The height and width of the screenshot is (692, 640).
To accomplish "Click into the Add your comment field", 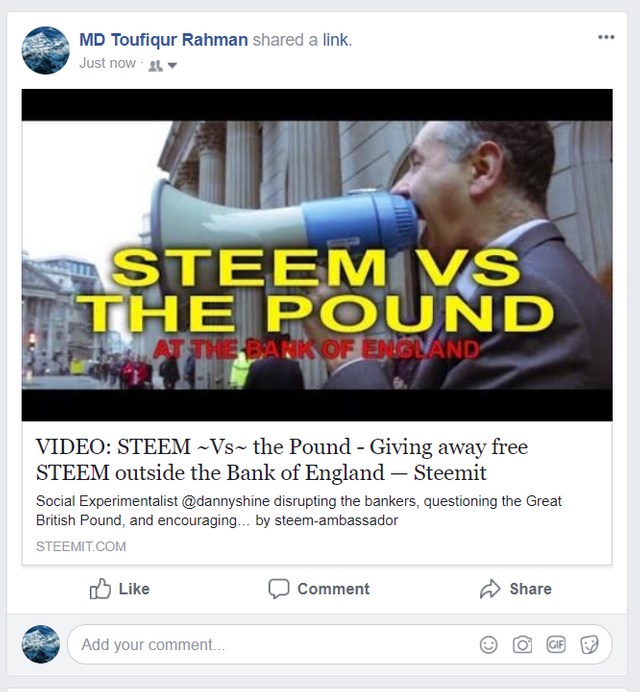I will pyautogui.click(x=339, y=644).
